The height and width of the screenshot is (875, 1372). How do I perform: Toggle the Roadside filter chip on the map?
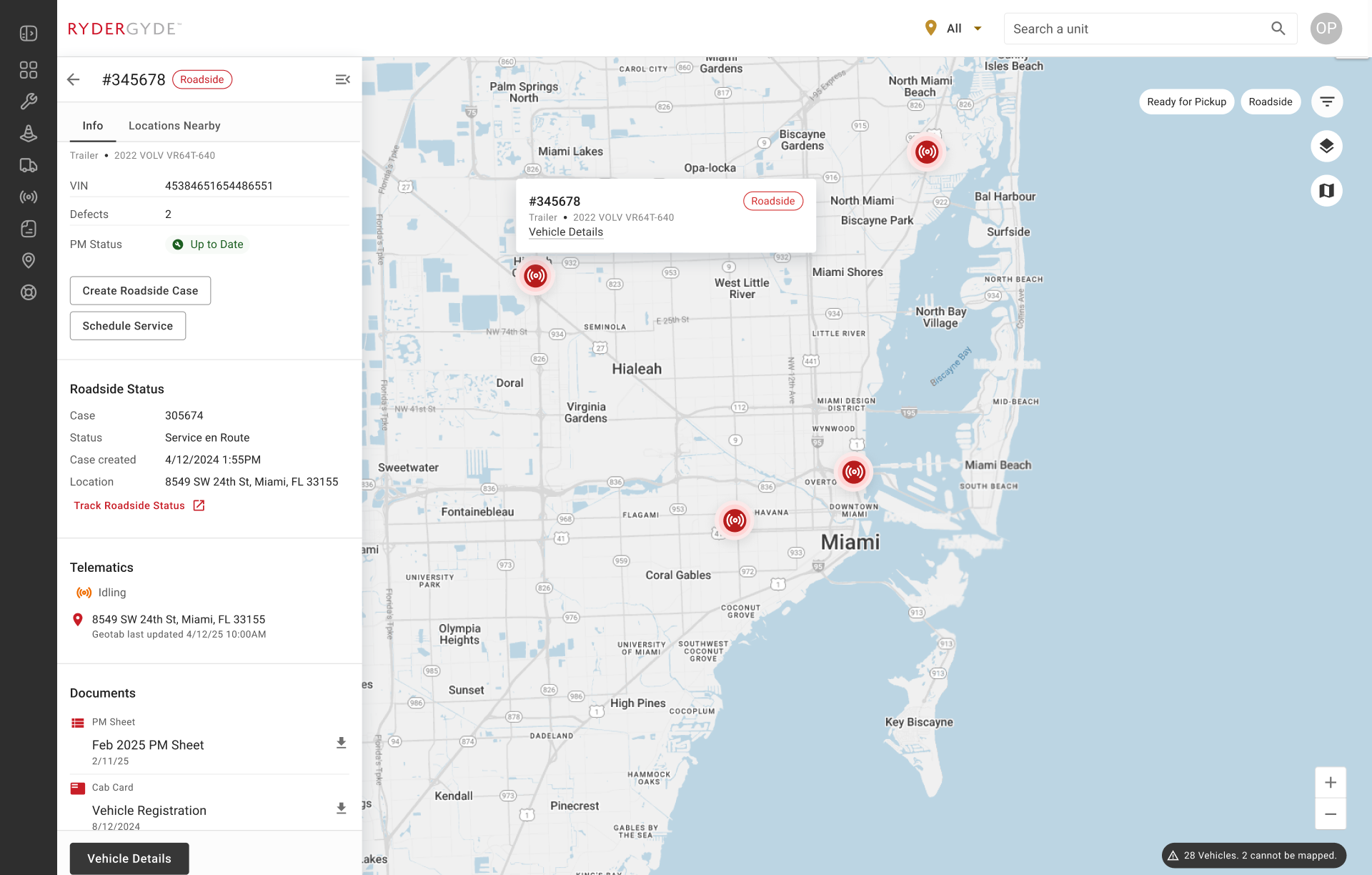pyautogui.click(x=1270, y=102)
